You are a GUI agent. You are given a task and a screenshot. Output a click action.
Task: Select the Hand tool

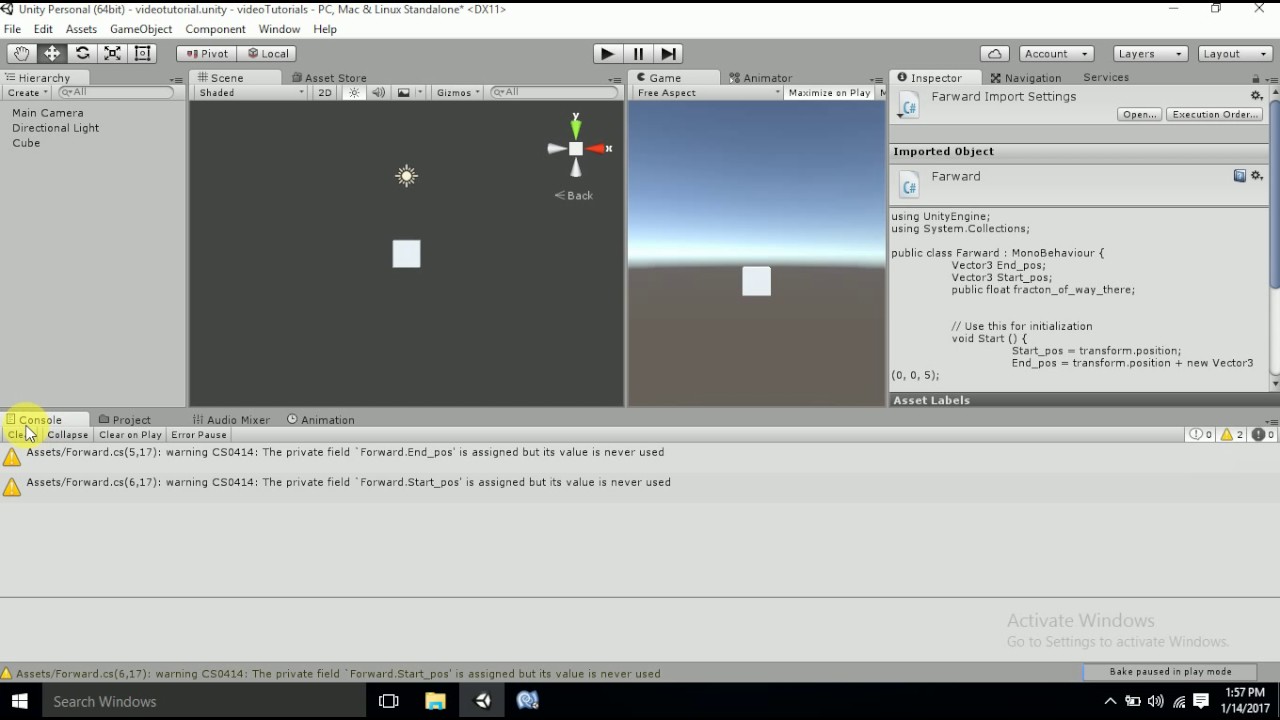21,54
